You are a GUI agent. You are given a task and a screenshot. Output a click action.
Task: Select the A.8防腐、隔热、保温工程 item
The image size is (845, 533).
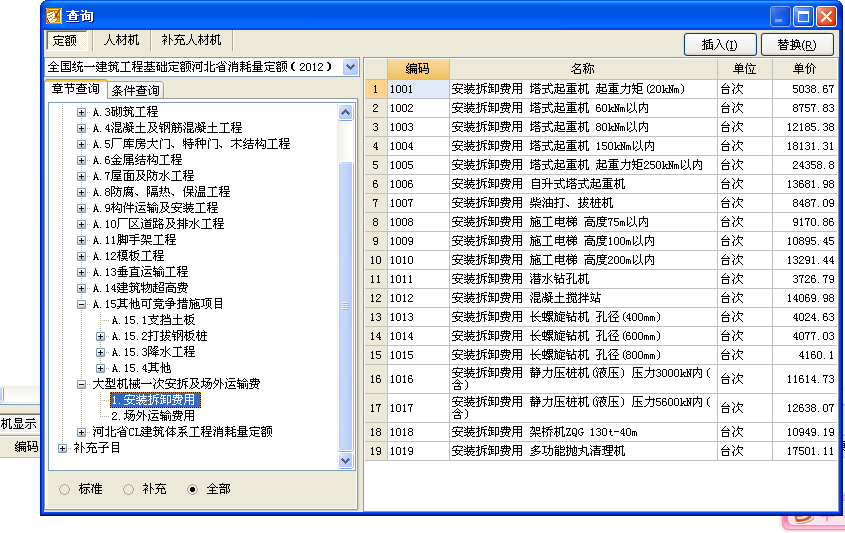[161, 192]
